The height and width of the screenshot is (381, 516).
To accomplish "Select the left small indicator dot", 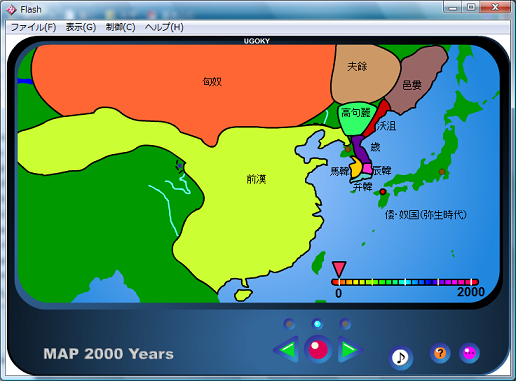I will point(289,324).
